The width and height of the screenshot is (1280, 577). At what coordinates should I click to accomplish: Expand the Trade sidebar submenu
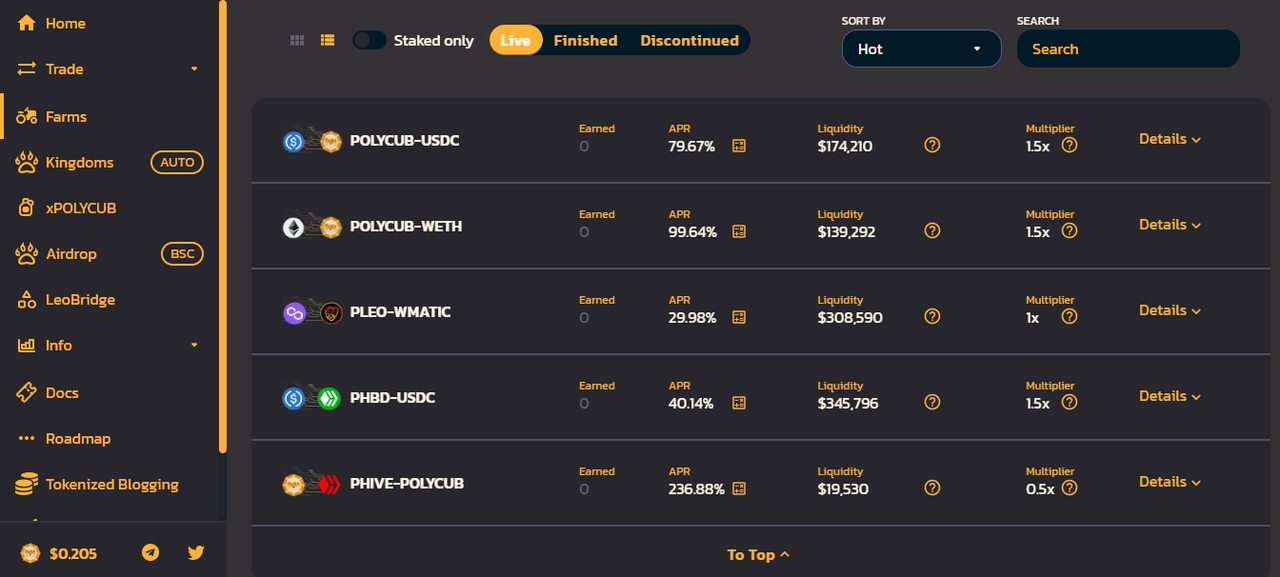click(194, 69)
